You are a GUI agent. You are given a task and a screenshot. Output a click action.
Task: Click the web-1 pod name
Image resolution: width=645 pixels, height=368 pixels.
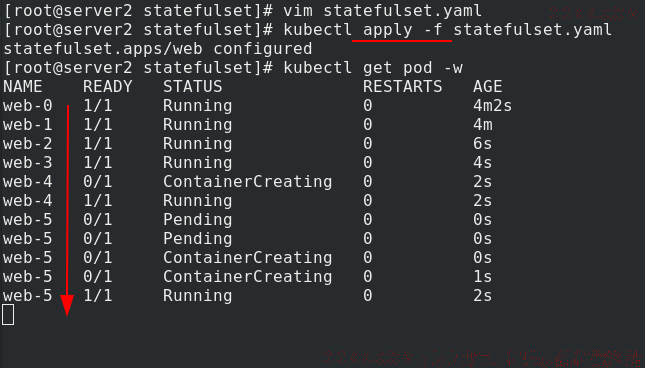click(28, 125)
